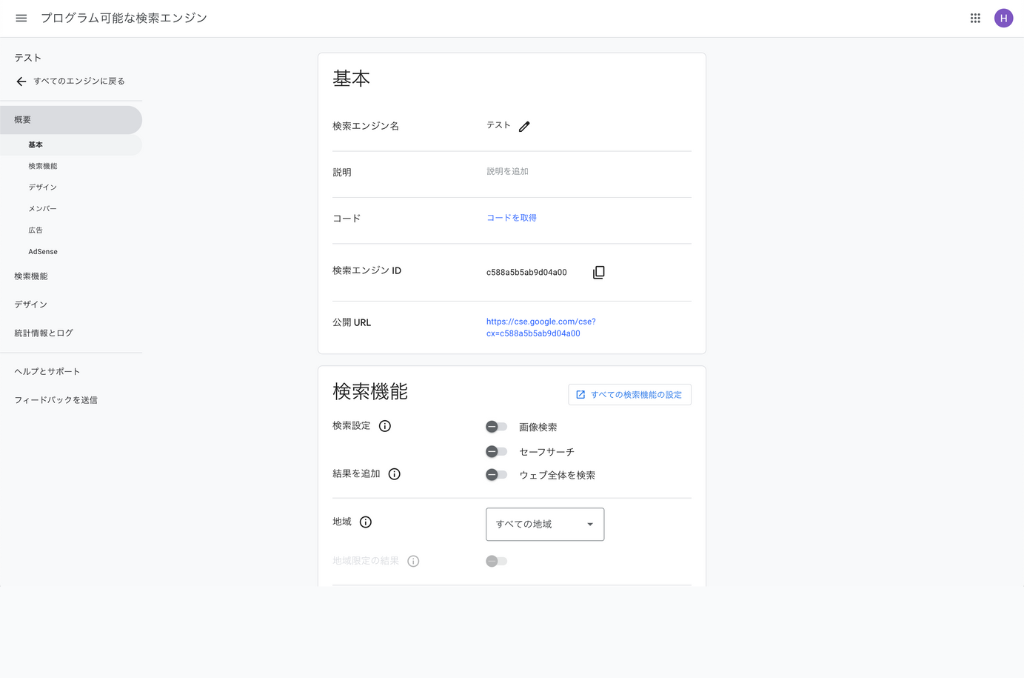Click the back arrow to all engines
The image size is (1024, 678).
point(22,82)
